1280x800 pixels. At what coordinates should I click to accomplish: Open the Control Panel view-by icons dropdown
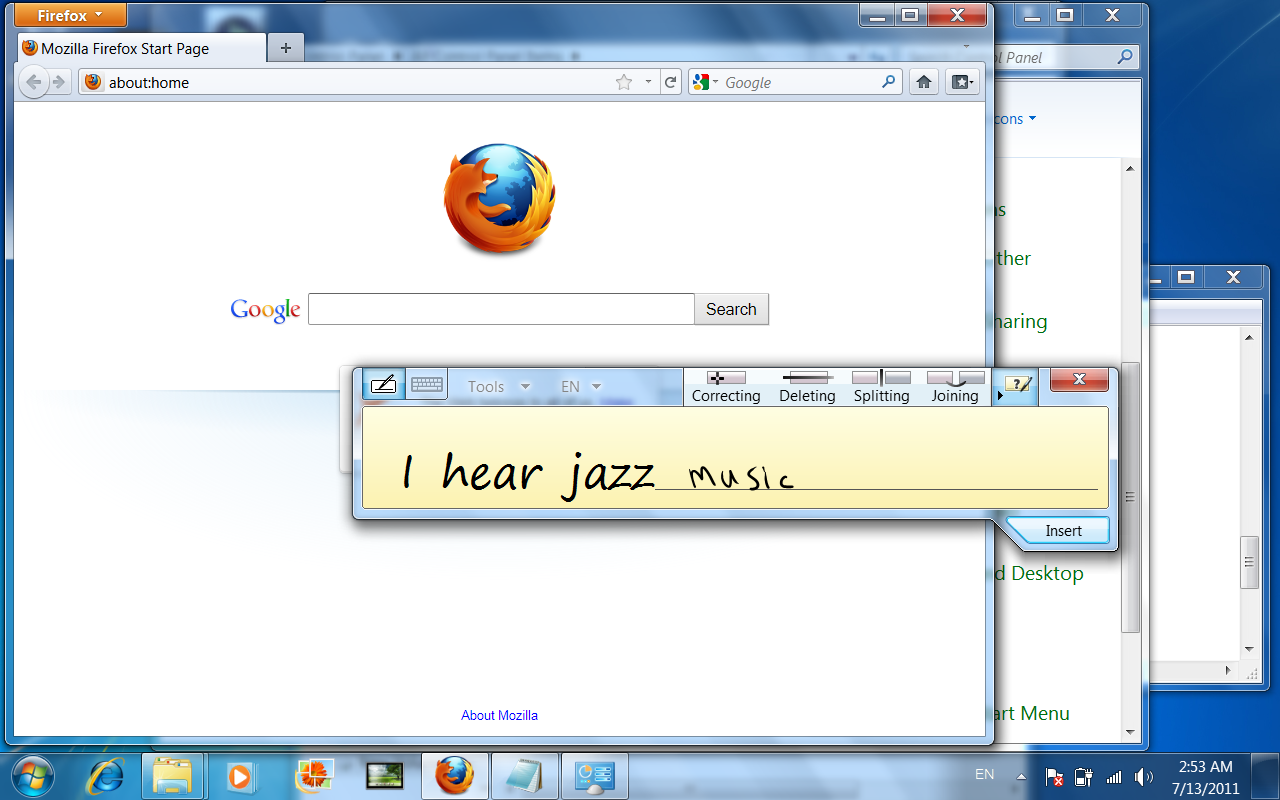(x=1015, y=119)
